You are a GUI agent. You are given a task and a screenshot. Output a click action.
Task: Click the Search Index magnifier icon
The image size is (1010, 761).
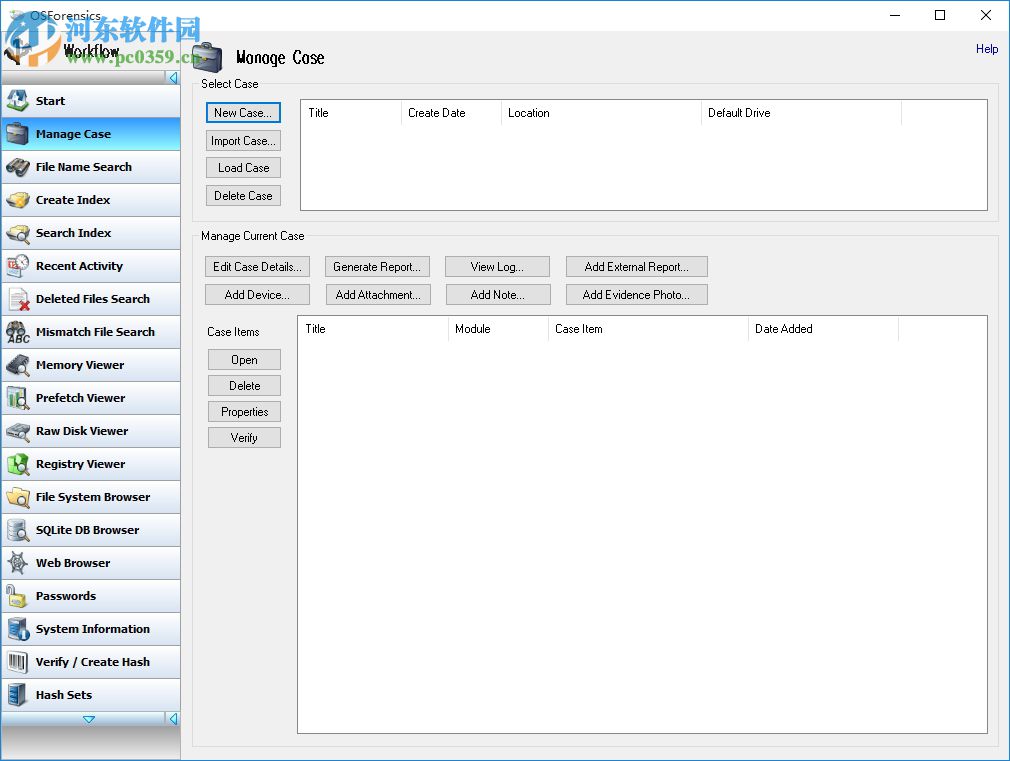coord(17,233)
